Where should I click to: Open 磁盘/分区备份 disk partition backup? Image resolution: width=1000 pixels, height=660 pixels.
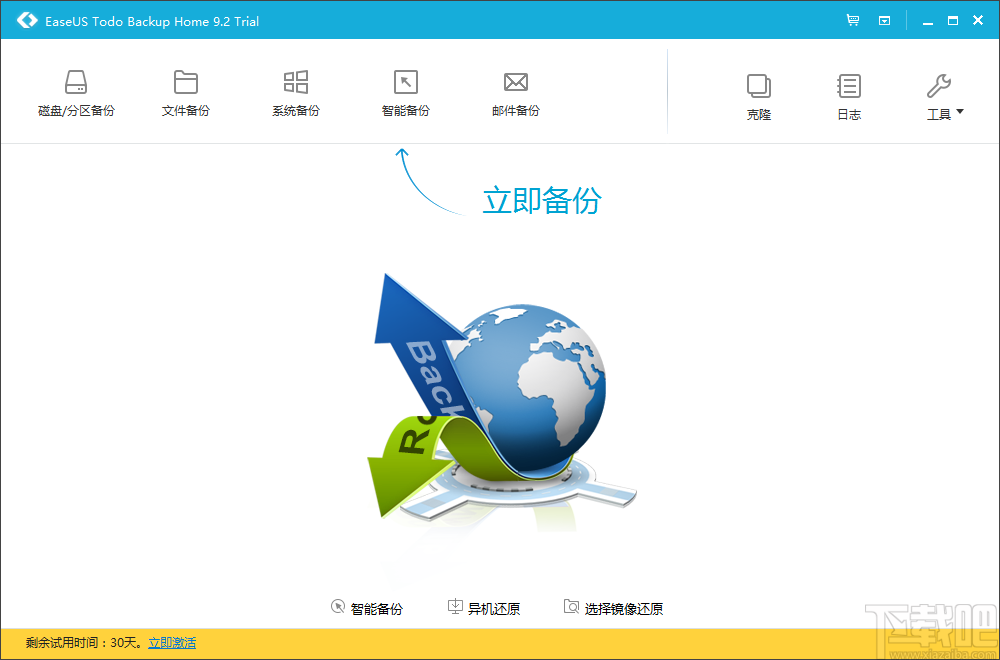76,91
